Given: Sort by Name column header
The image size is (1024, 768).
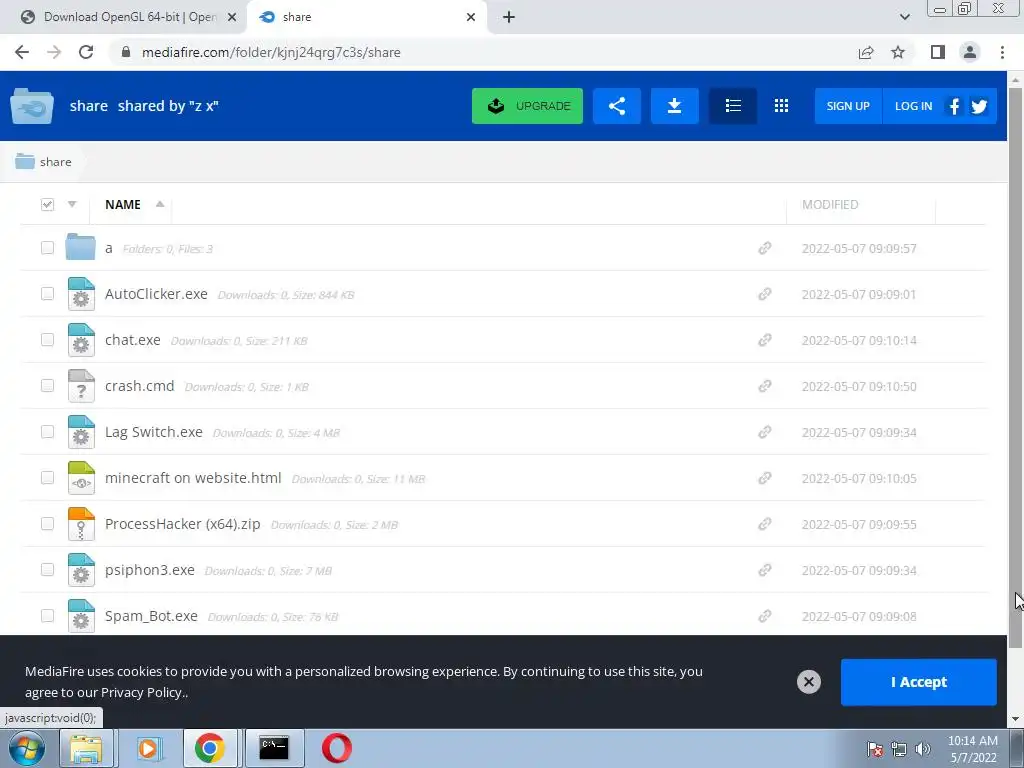Looking at the screenshot, I should 123,204.
